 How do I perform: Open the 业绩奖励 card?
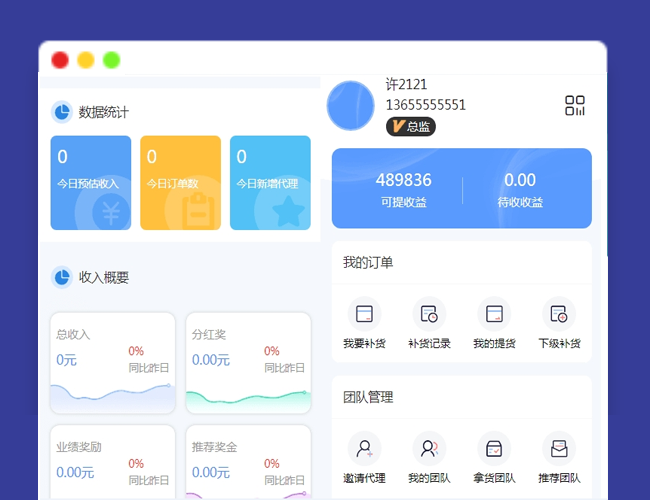coord(113,462)
